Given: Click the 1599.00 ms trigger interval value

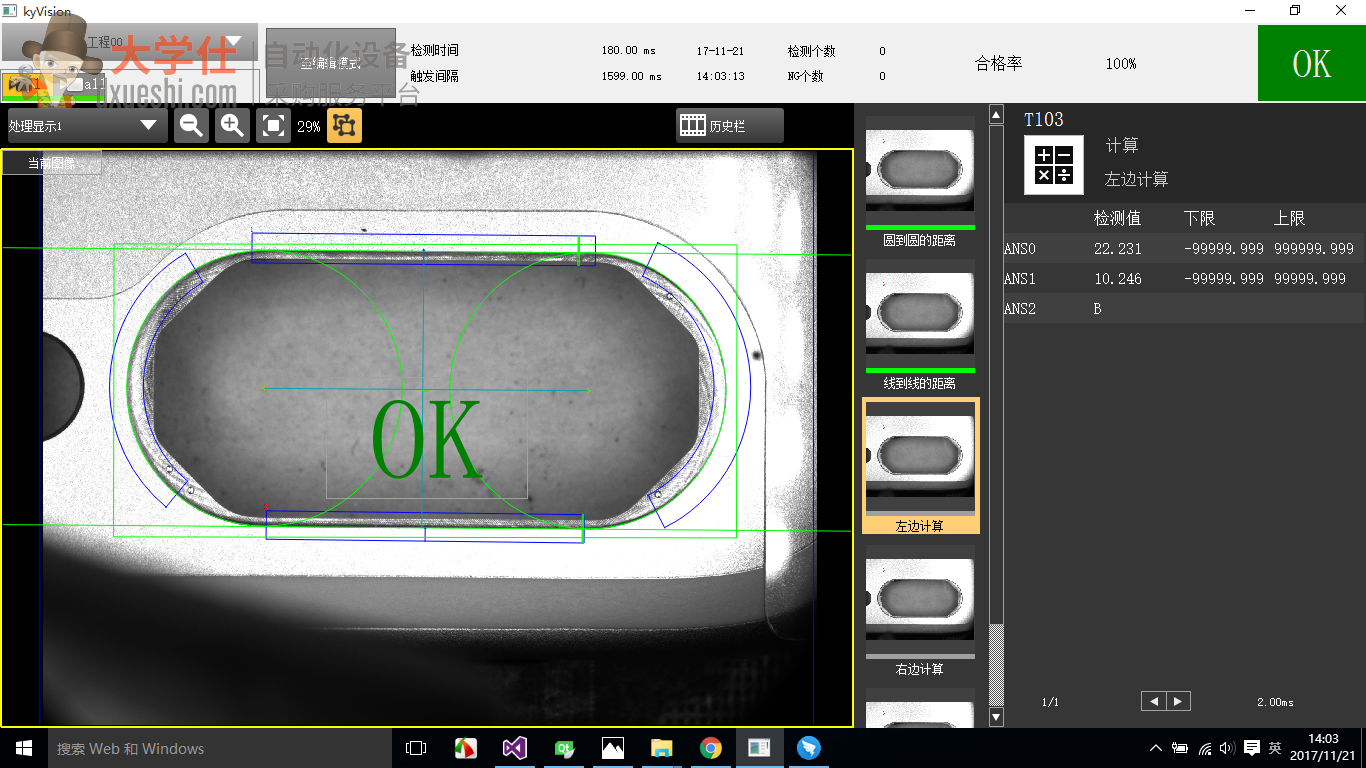Looking at the screenshot, I should pos(631,76).
